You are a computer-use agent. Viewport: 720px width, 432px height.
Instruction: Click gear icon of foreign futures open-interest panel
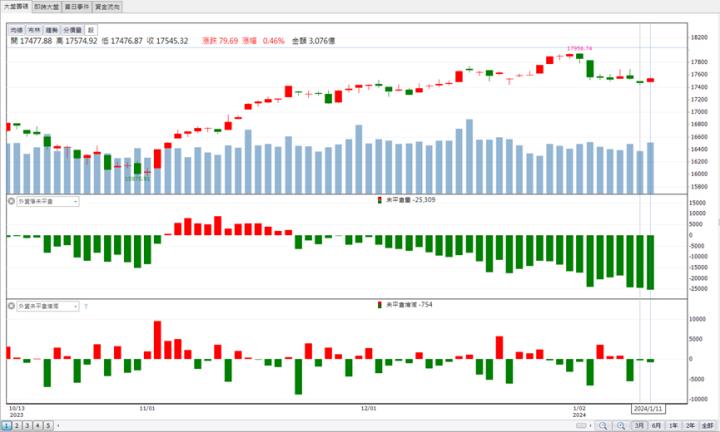click(x=11, y=201)
